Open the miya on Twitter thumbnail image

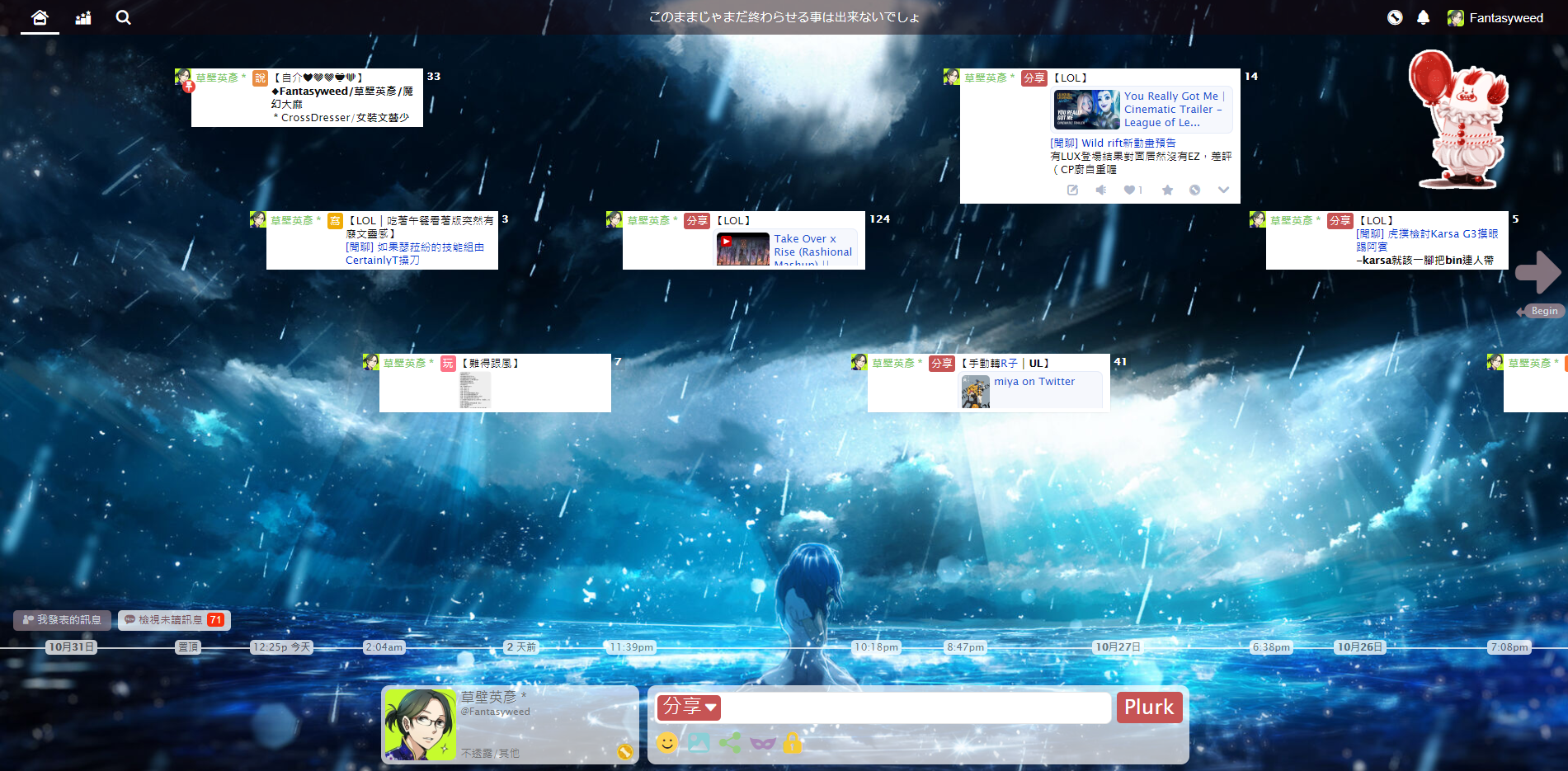(x=975, y=392)
